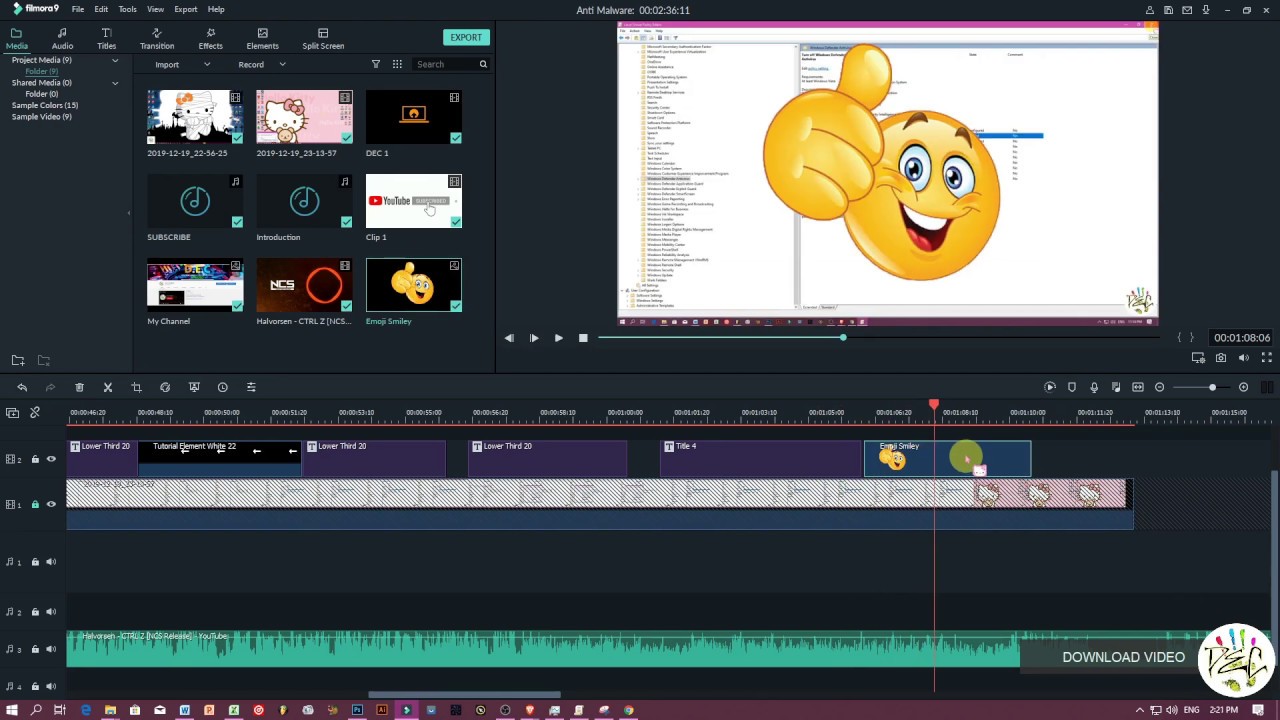Viewport: 1280px width, 720px height.
Task: Go to previous frame in preview
Action: [509, 338]
